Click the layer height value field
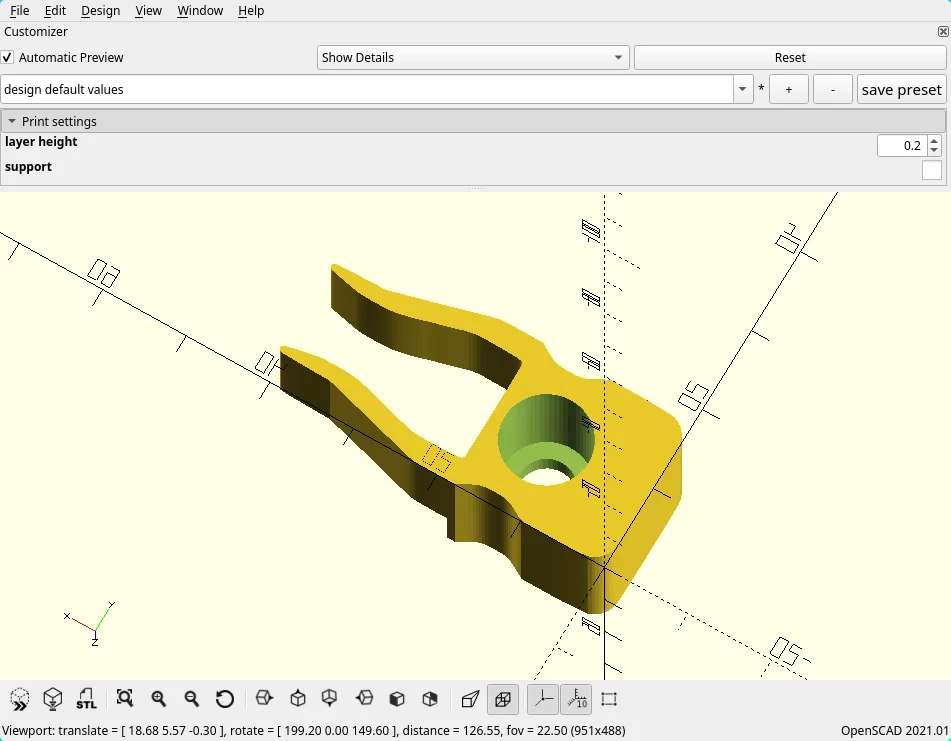951x741 pixels. [x=902, y=146]
